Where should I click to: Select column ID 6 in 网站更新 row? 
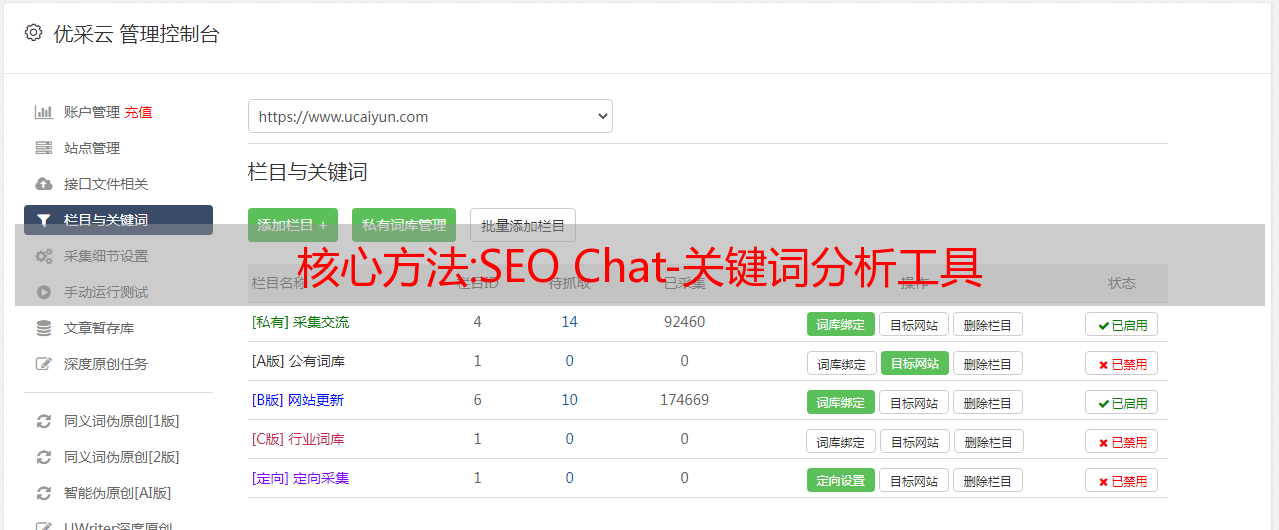[478, 400]
